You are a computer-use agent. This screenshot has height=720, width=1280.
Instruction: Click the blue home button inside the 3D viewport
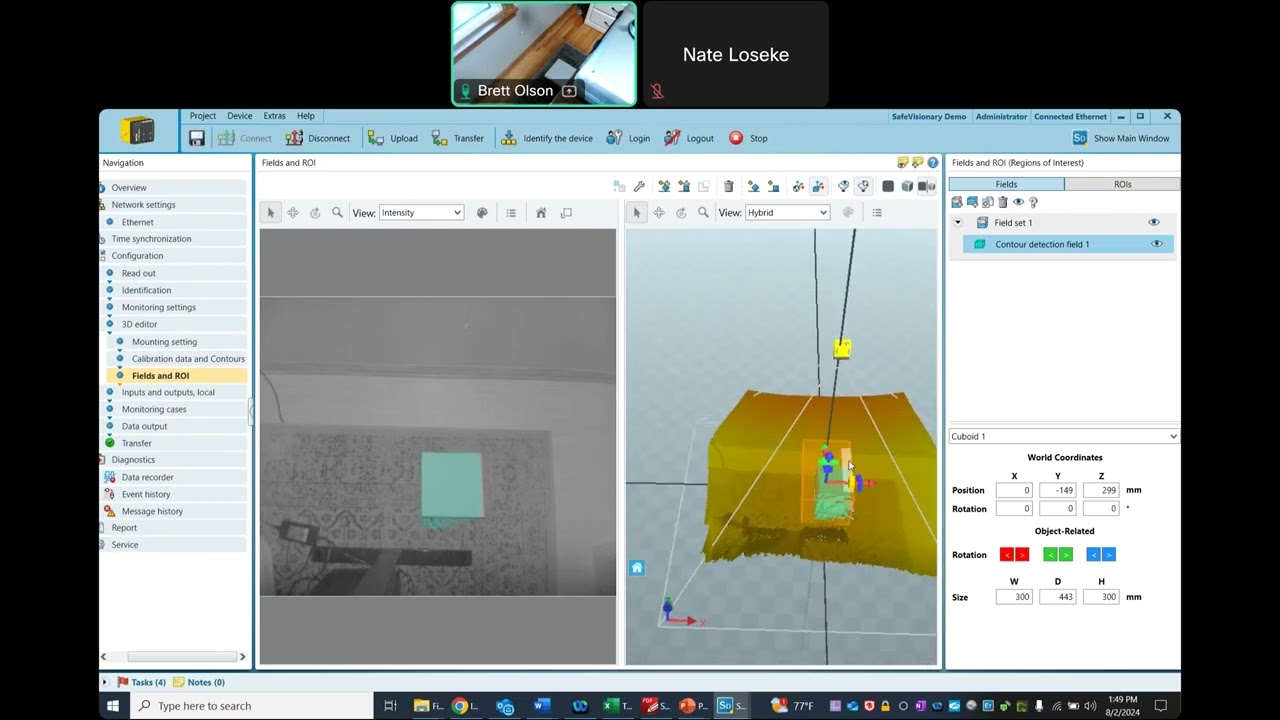637,568
